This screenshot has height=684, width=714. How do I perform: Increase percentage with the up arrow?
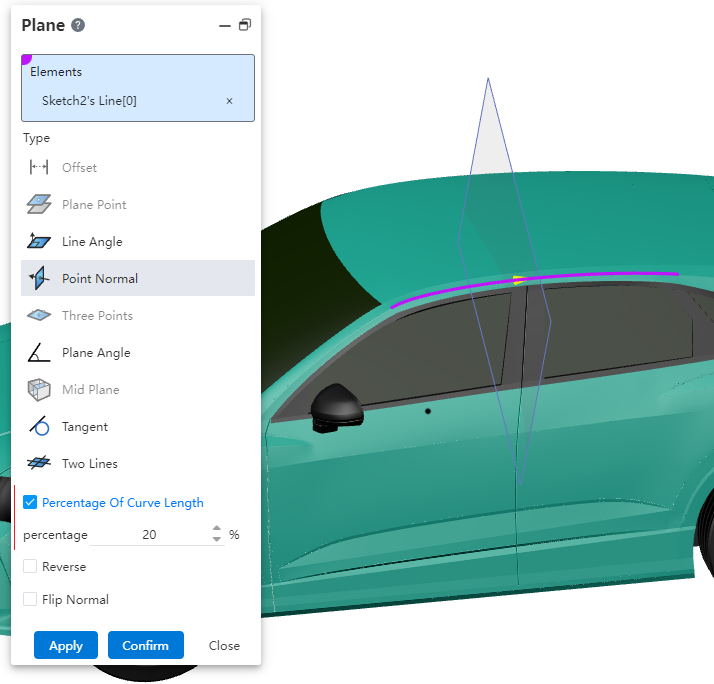point(217,528)
